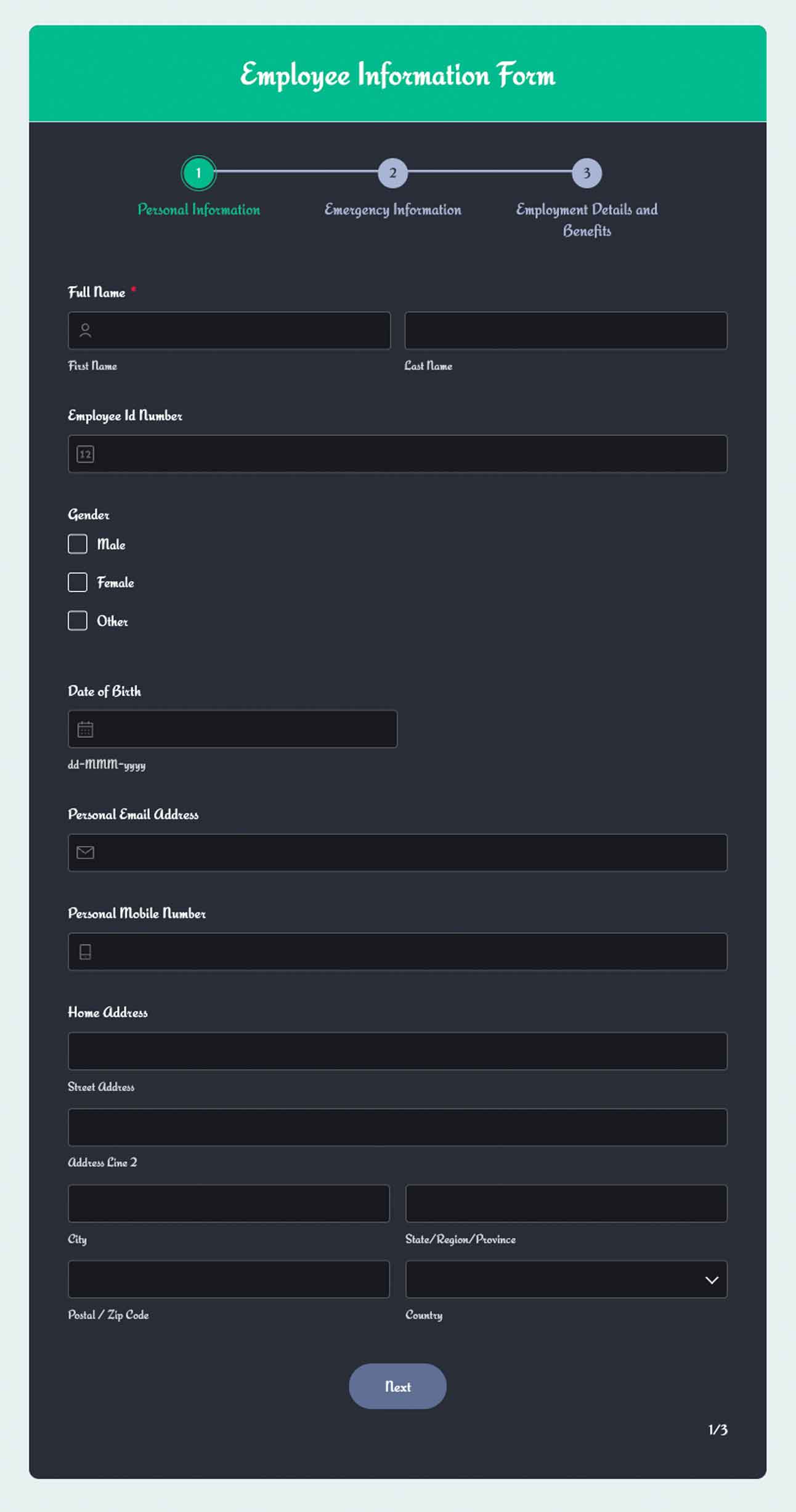796x1512 pixels.
Task: Click the Personal Information step label
Action: [198, 209]
